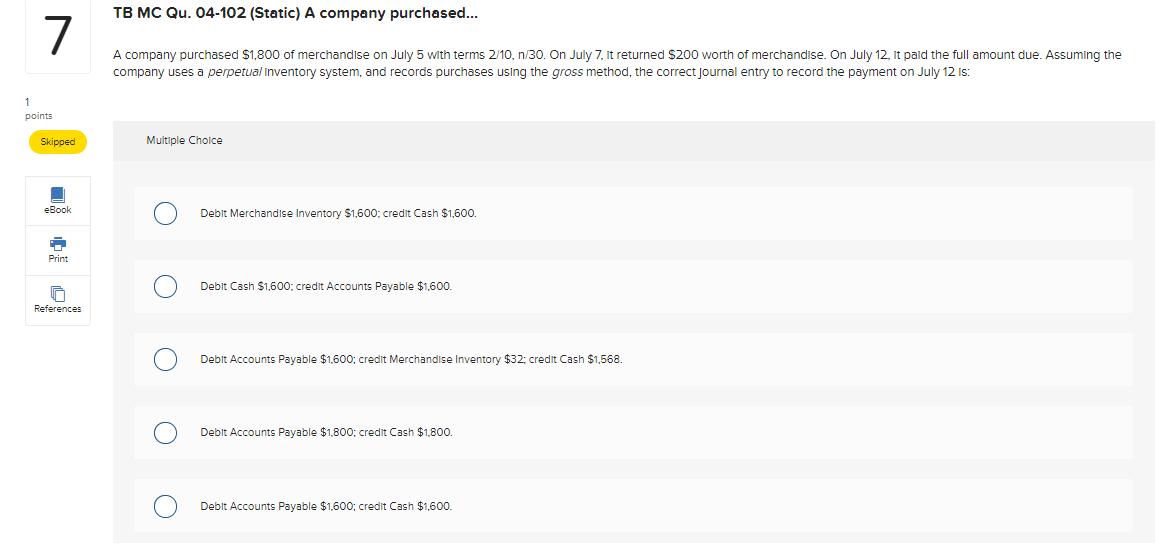Viewport: 1162px width, 548px height.
Task: Click the Print printer icon
Action: (x=58, y=243)
